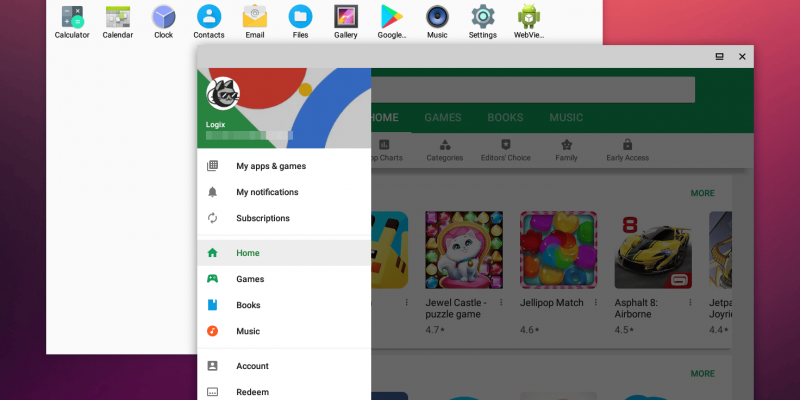Screen dimensions: 800x400
Task: Open the Calculator app
Action: pyautogui.click(x=72, y=21)
